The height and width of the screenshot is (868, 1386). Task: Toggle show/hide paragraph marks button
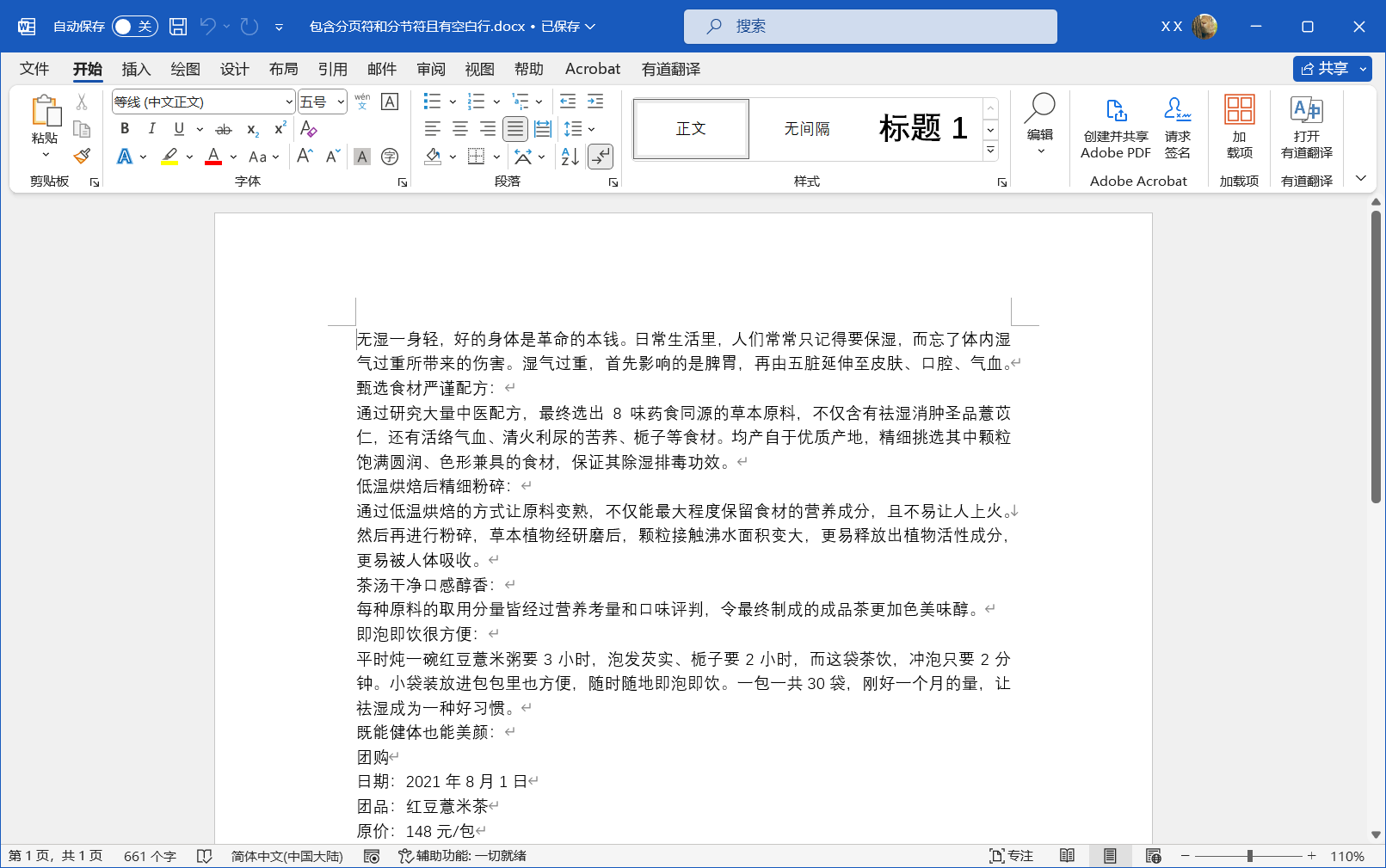pyautogui.click(x=600, y=157)
